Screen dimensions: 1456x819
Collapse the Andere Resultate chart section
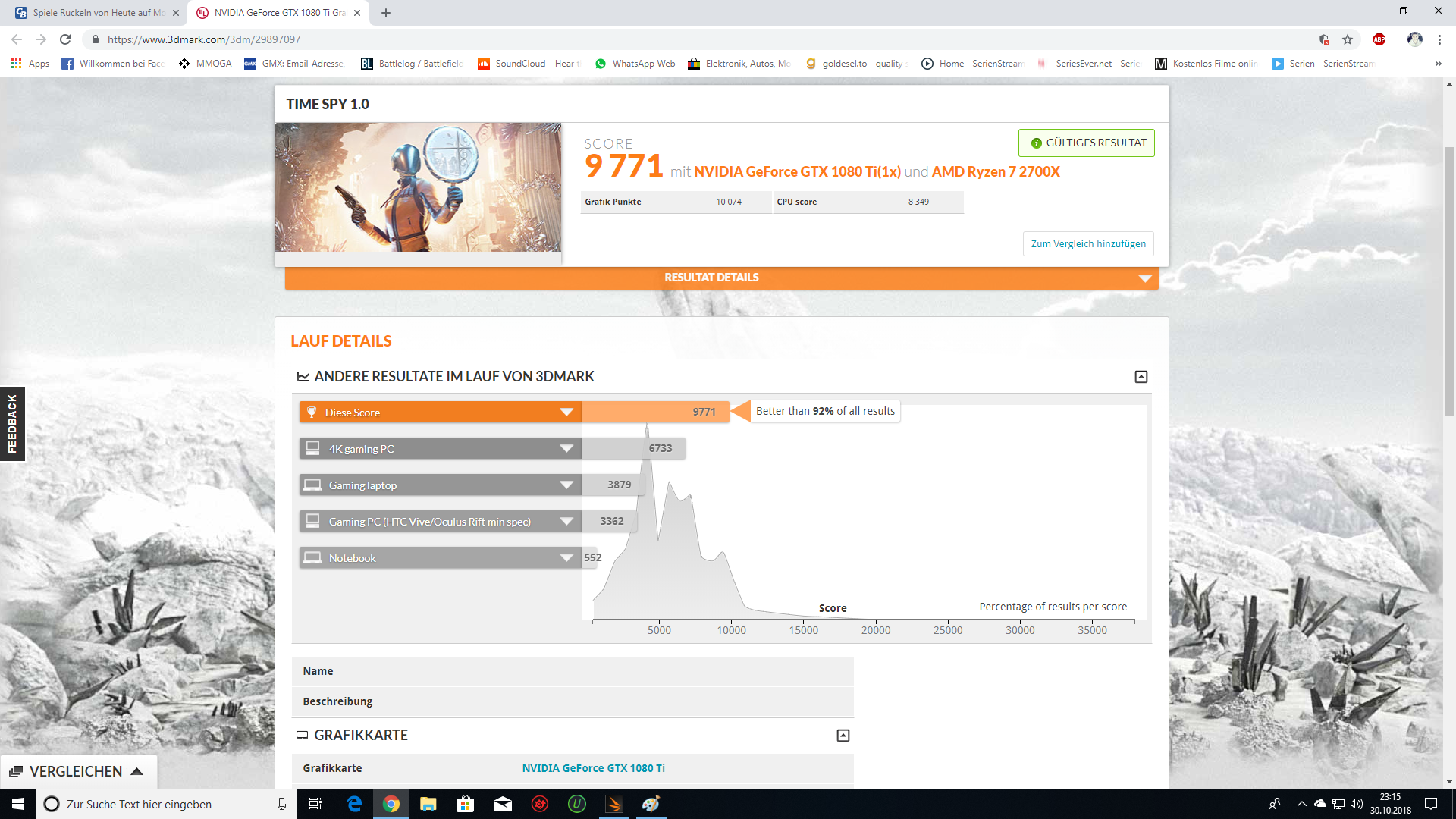pos(1141,377)
